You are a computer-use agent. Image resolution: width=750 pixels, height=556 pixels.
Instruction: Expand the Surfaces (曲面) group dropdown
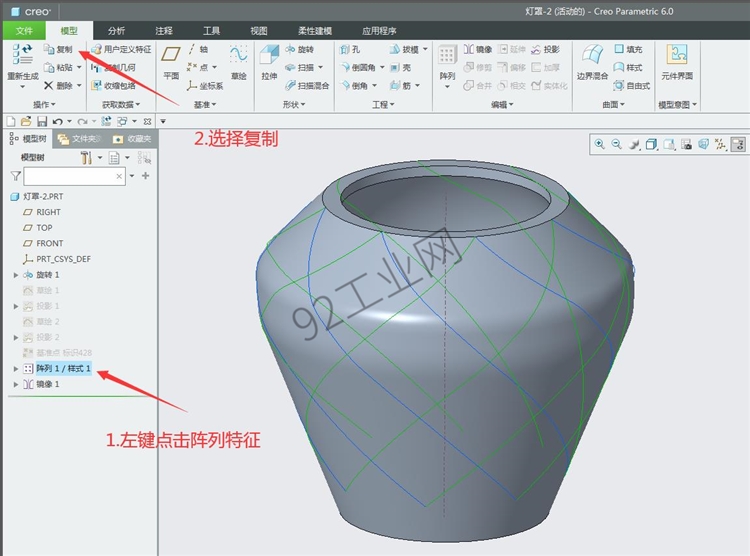point(613,104)
